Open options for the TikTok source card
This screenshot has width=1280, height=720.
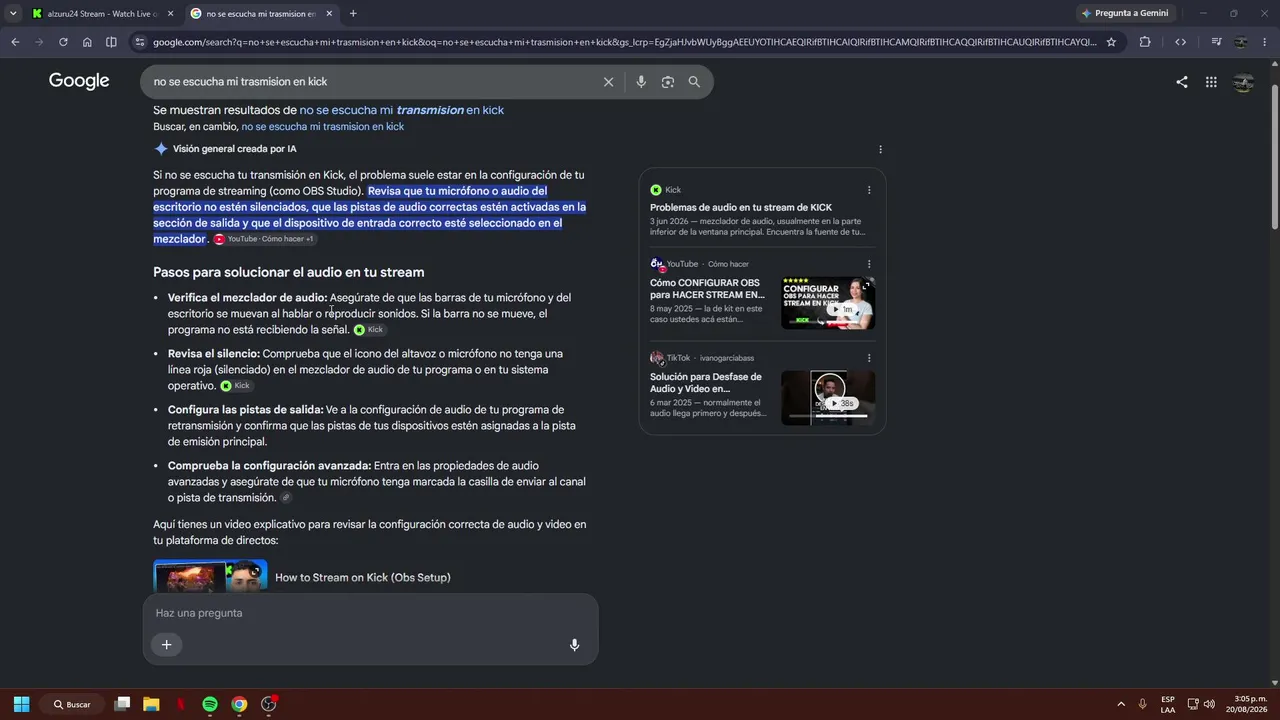click(869, 358)
